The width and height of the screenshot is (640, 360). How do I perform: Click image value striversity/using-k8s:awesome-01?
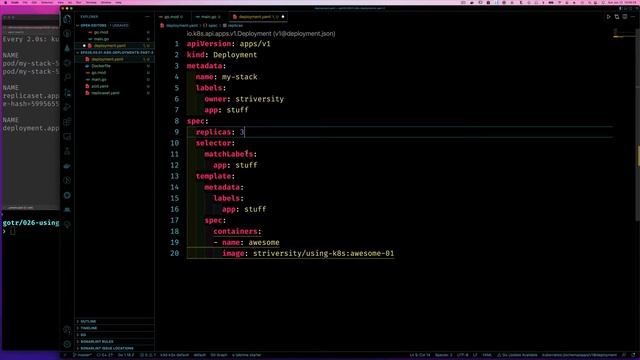pos(324,253)
